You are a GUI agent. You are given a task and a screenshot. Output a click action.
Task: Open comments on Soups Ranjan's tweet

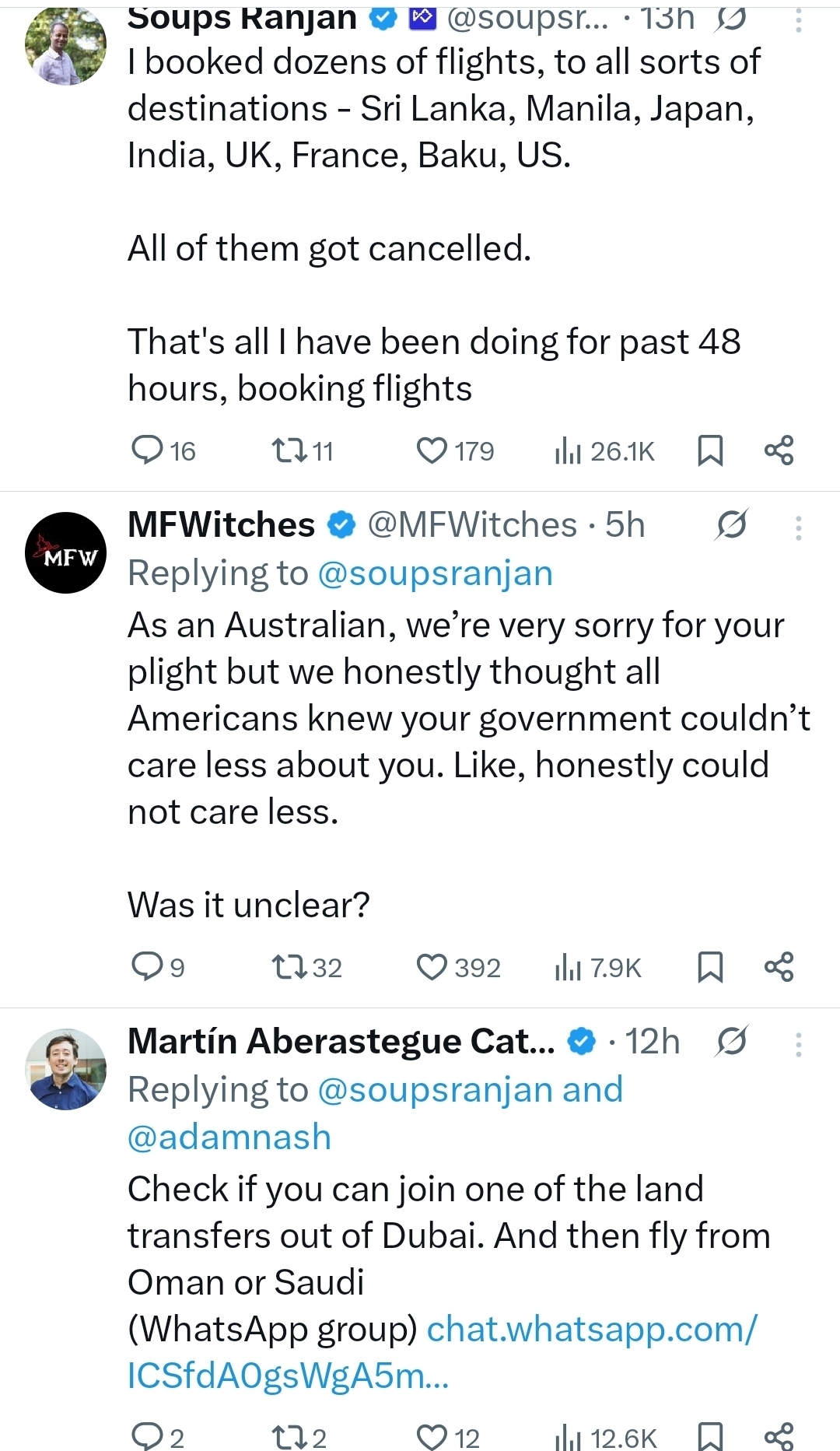[x=146, y=450]
